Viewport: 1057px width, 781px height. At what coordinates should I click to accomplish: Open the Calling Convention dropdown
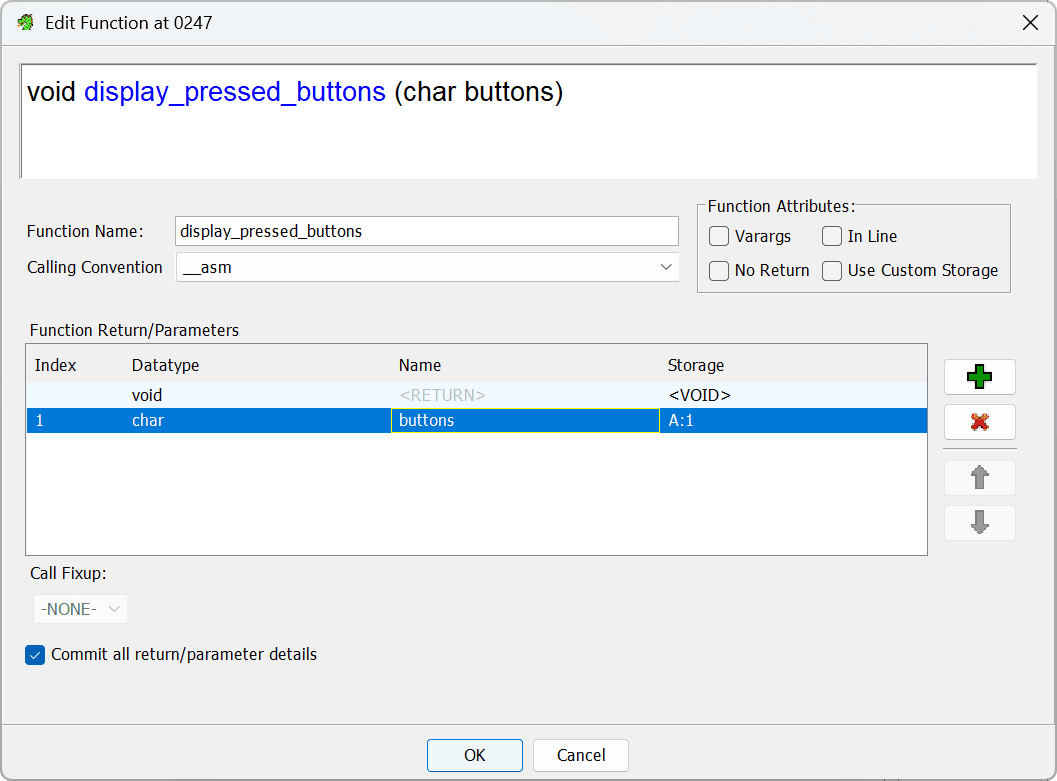click(427, 267)
